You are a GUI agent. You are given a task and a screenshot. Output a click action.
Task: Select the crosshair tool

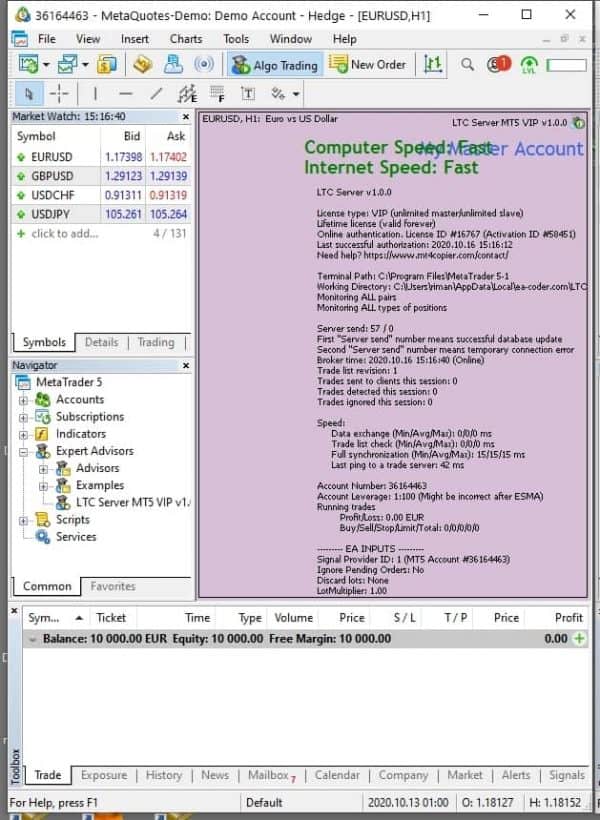click(59, 94)
